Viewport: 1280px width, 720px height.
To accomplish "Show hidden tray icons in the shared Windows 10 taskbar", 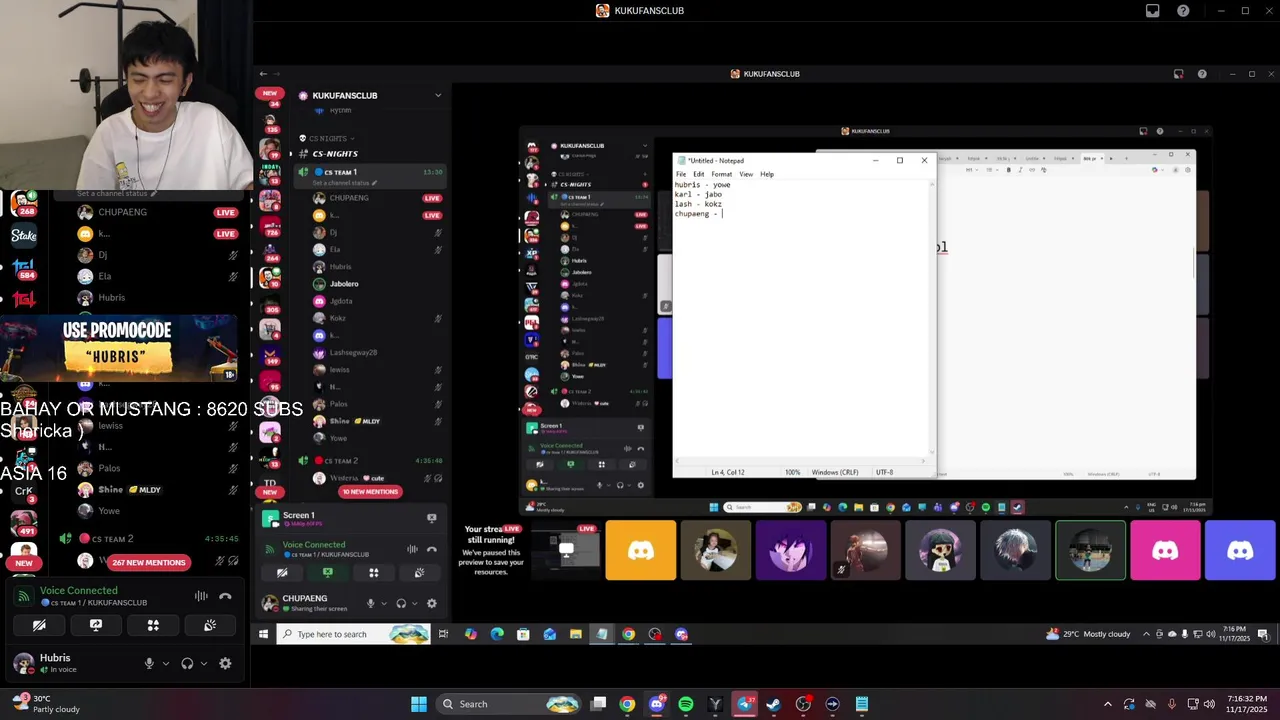I will coord(1146,634).
